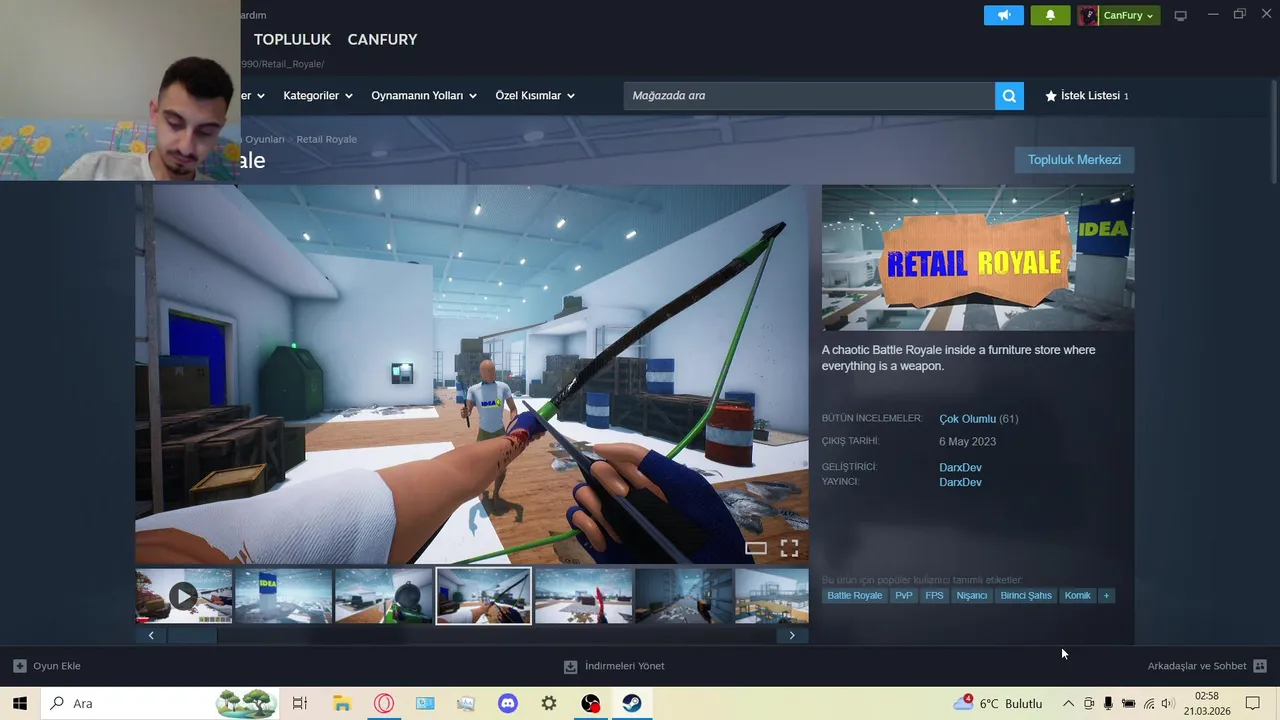The image size is (1280, 720).
Task: Open notifications bell in Steam header
Action: coord(1050,15)
